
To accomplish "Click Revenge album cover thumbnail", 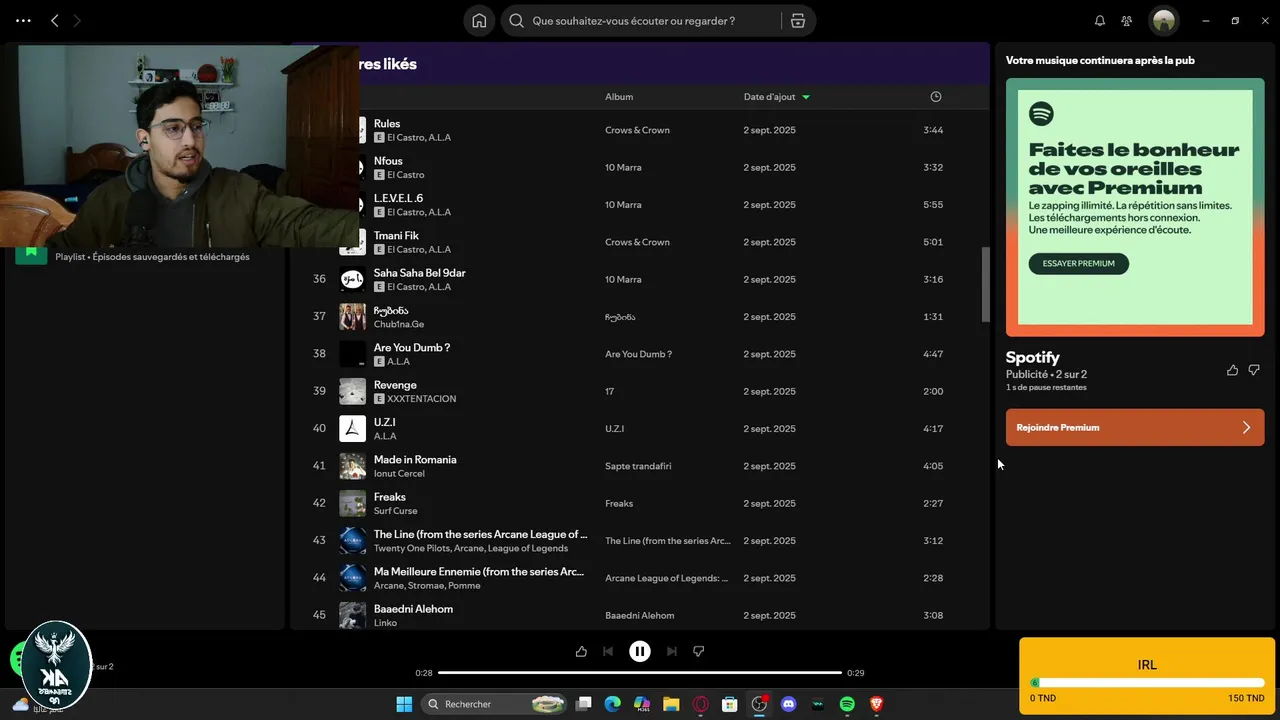I will [x=352, y=391].
